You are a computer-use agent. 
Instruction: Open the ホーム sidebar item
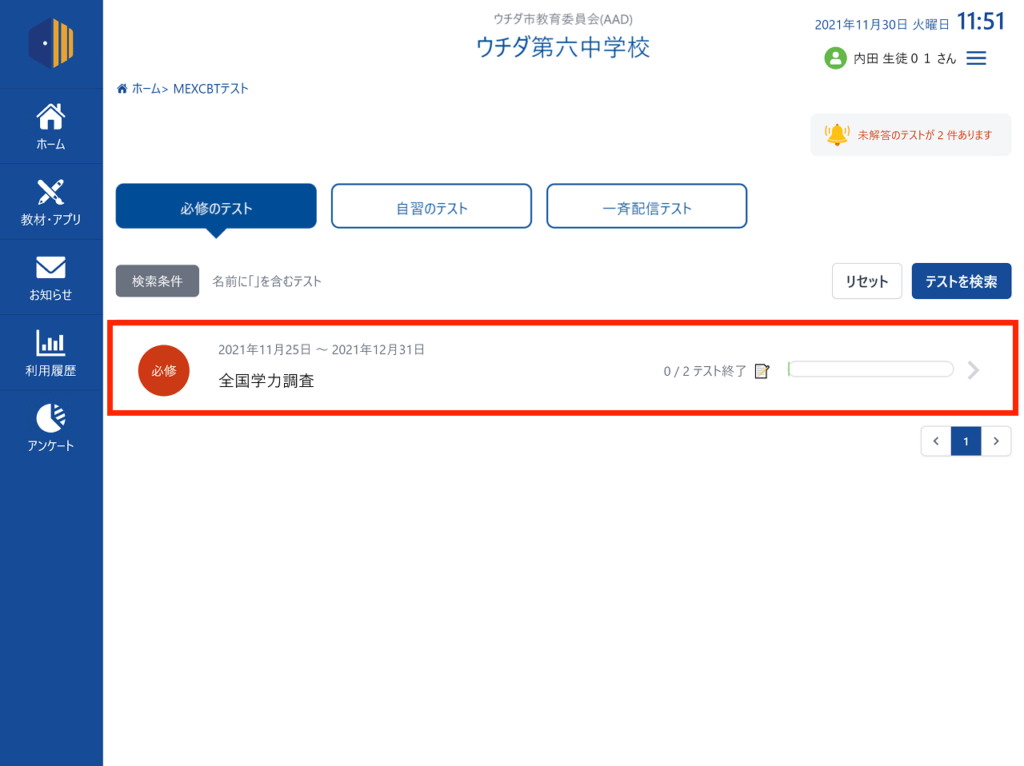(51, 127)
